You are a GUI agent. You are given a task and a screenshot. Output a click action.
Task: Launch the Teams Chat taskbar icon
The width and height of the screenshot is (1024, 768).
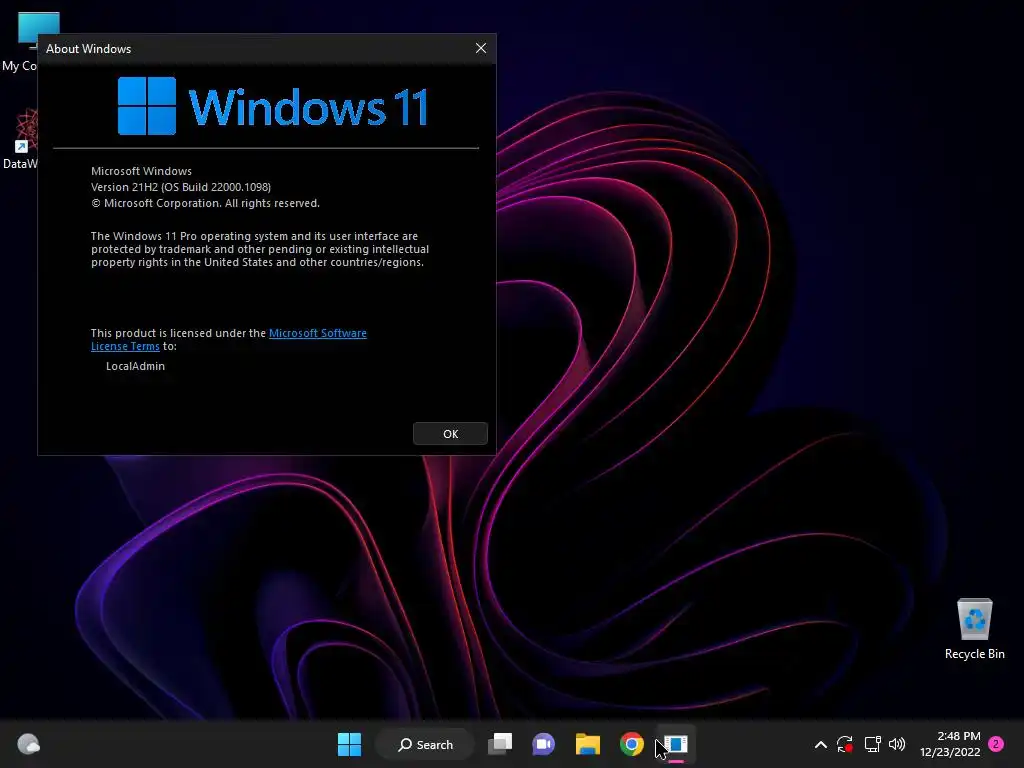[543, 744]
